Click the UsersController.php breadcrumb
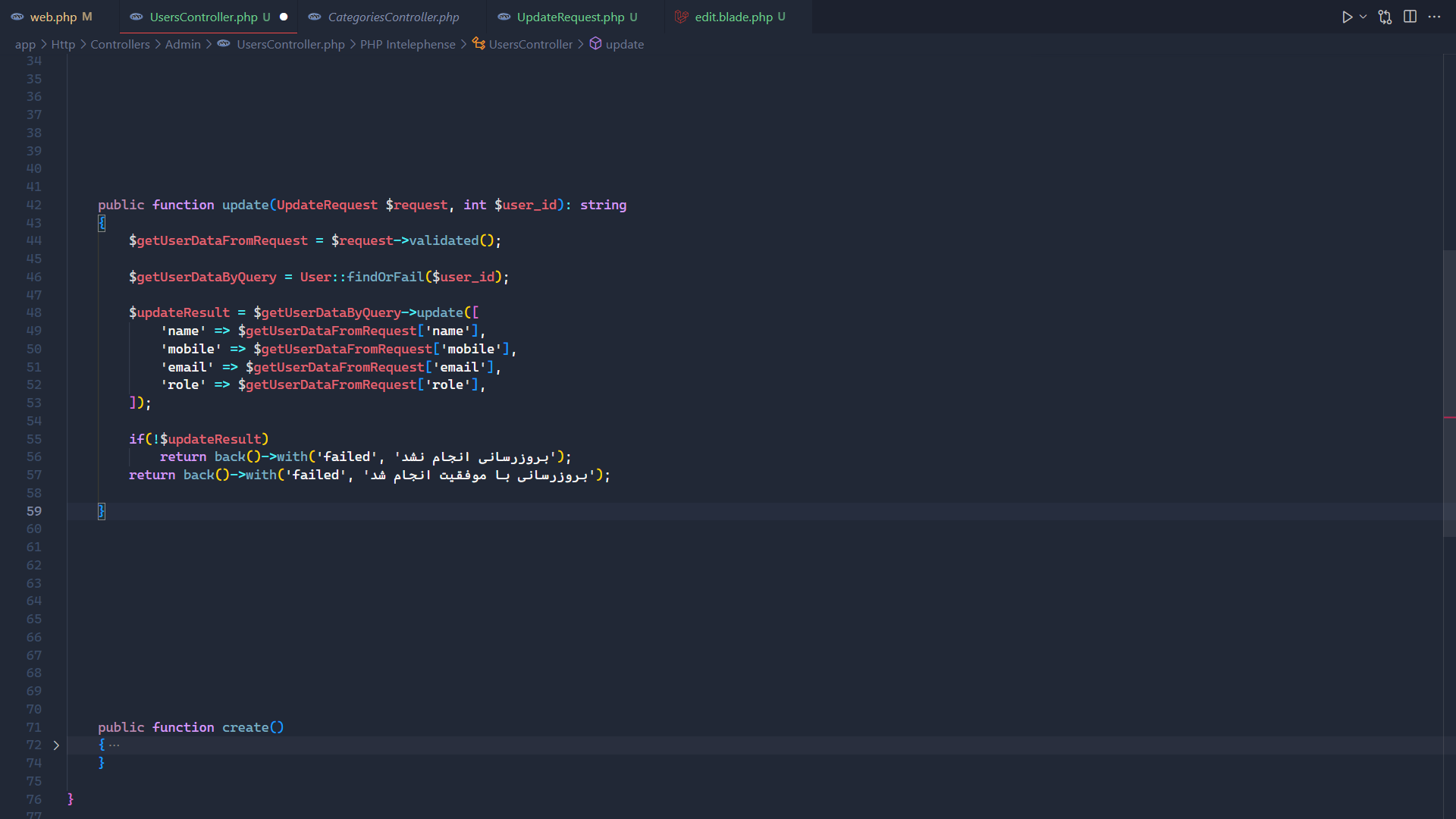1456x819 pixels. point(290,45)
